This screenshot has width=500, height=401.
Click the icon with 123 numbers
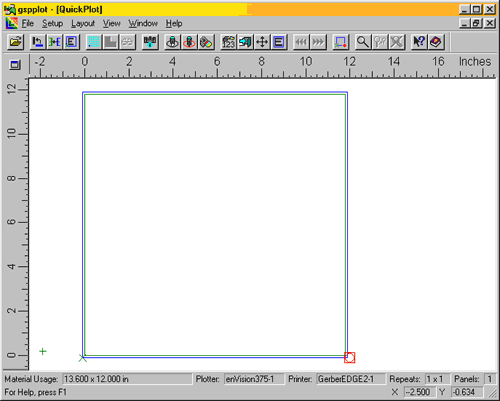(229, 42)
